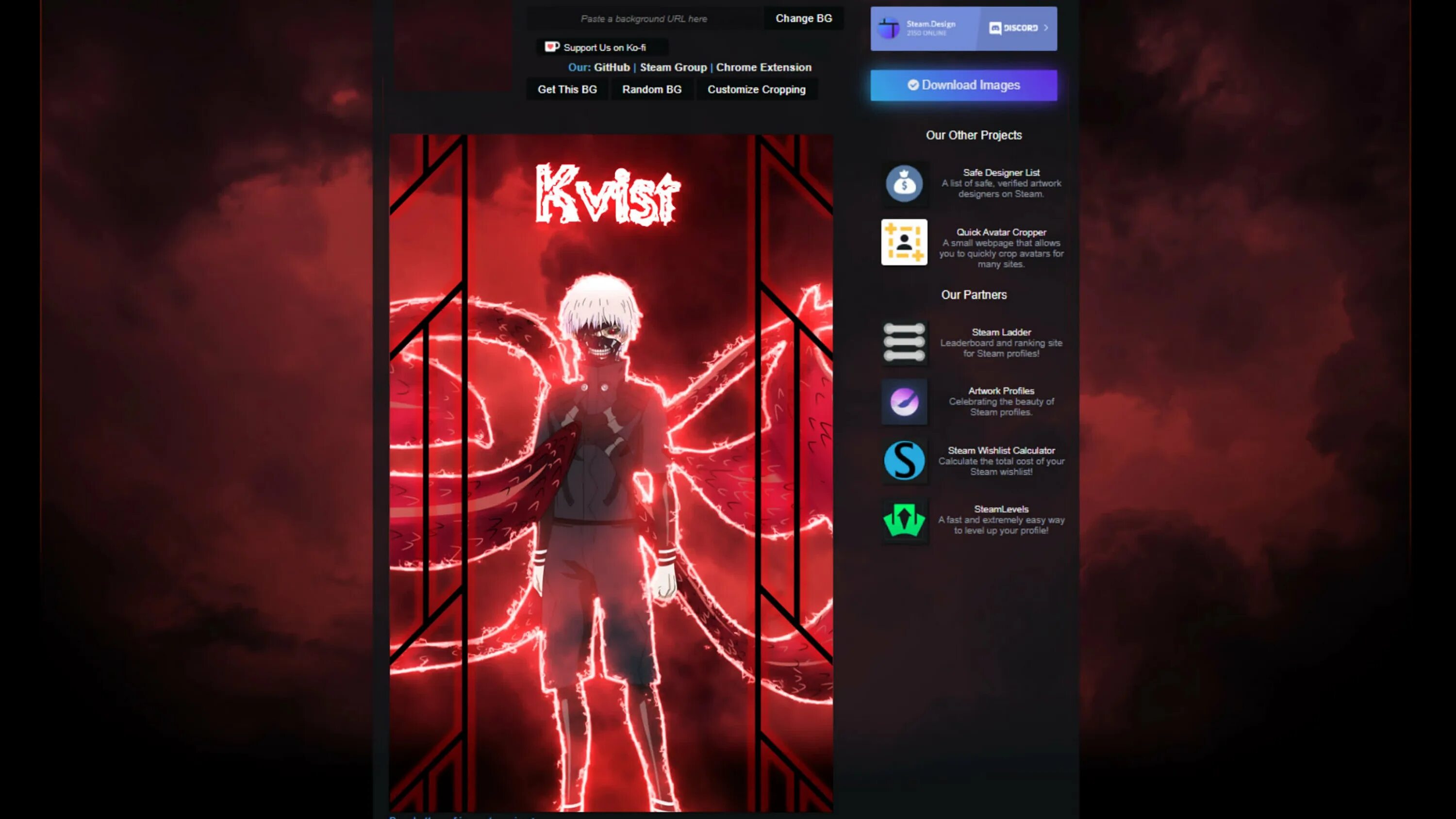Click the Discord logo in the banner
Viewport: 1456px width, 819px height.
coord(1013,28)
